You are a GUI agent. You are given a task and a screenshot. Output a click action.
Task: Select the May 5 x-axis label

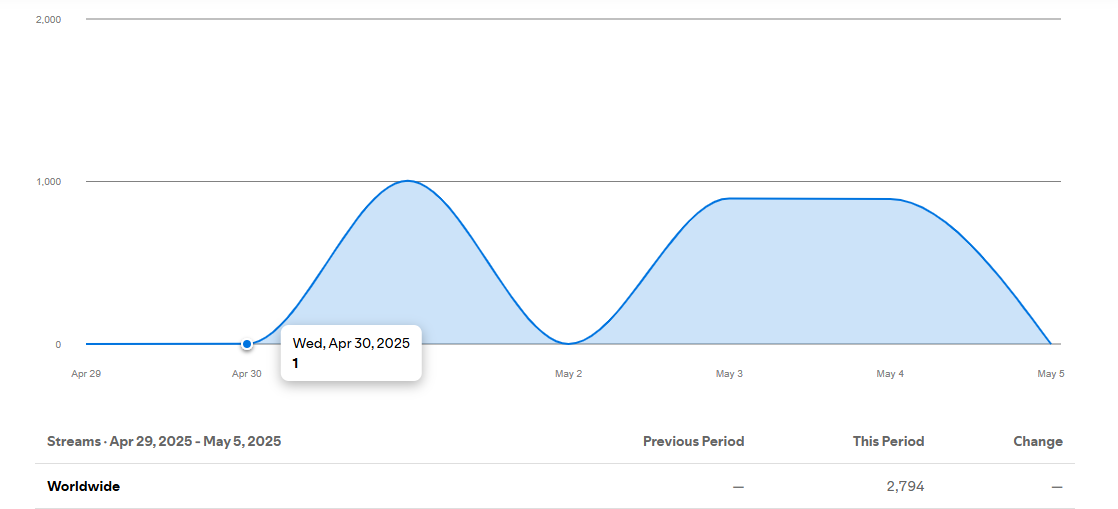[1050, 374]
